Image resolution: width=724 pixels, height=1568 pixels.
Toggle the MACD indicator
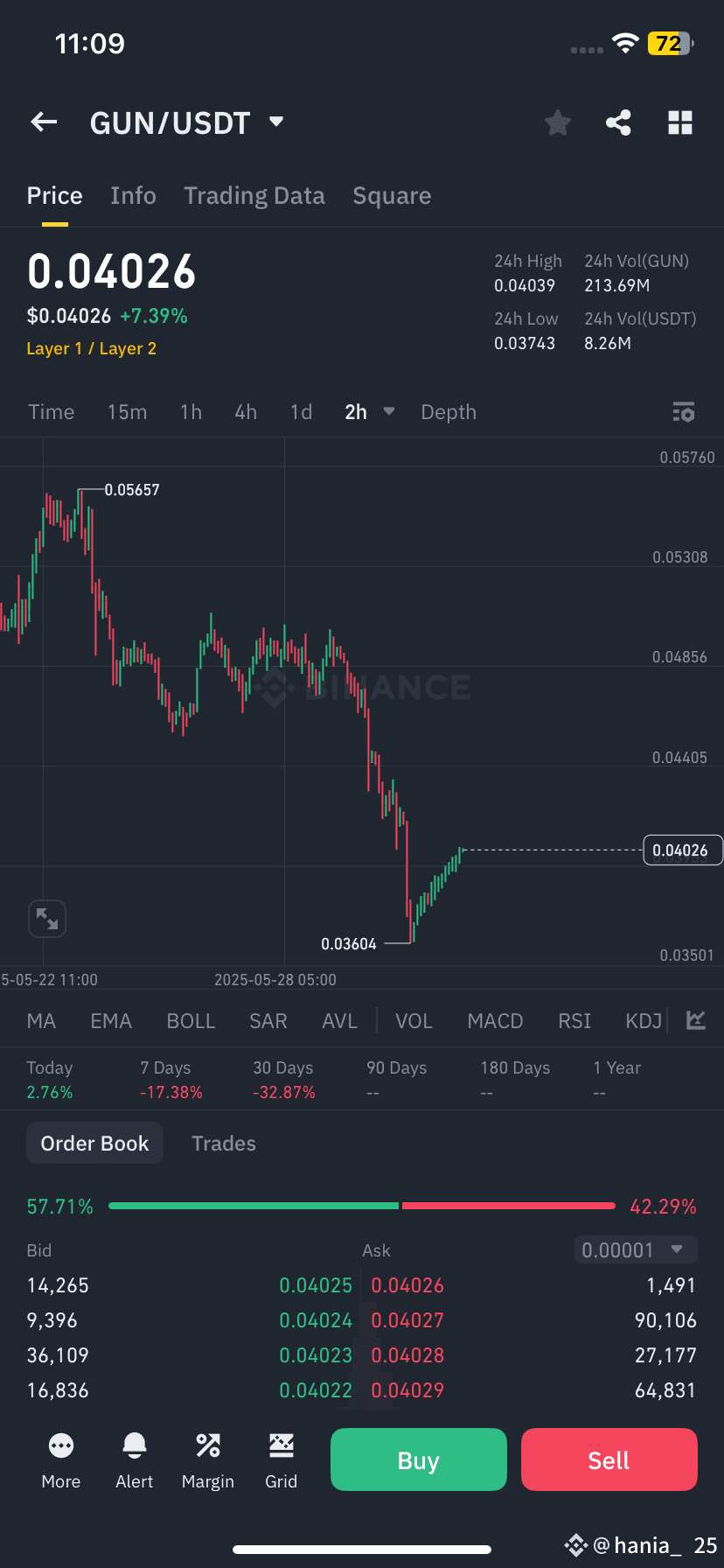(495, 1021)
